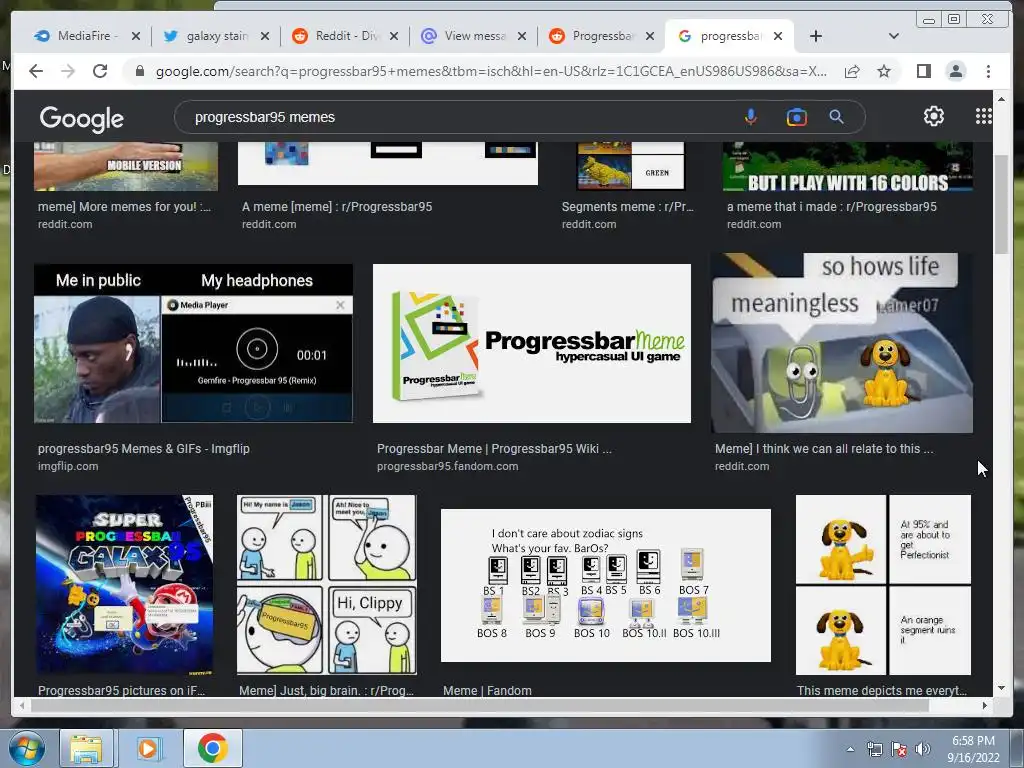Open the Progressbar Meme logo image
This screenshot has height=768, width=1024.
point(532,344)
